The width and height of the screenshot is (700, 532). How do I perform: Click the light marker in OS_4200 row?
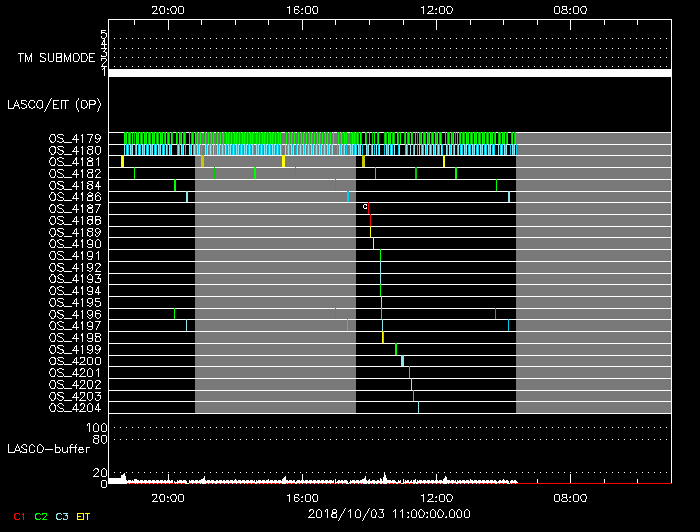point(402,361)
